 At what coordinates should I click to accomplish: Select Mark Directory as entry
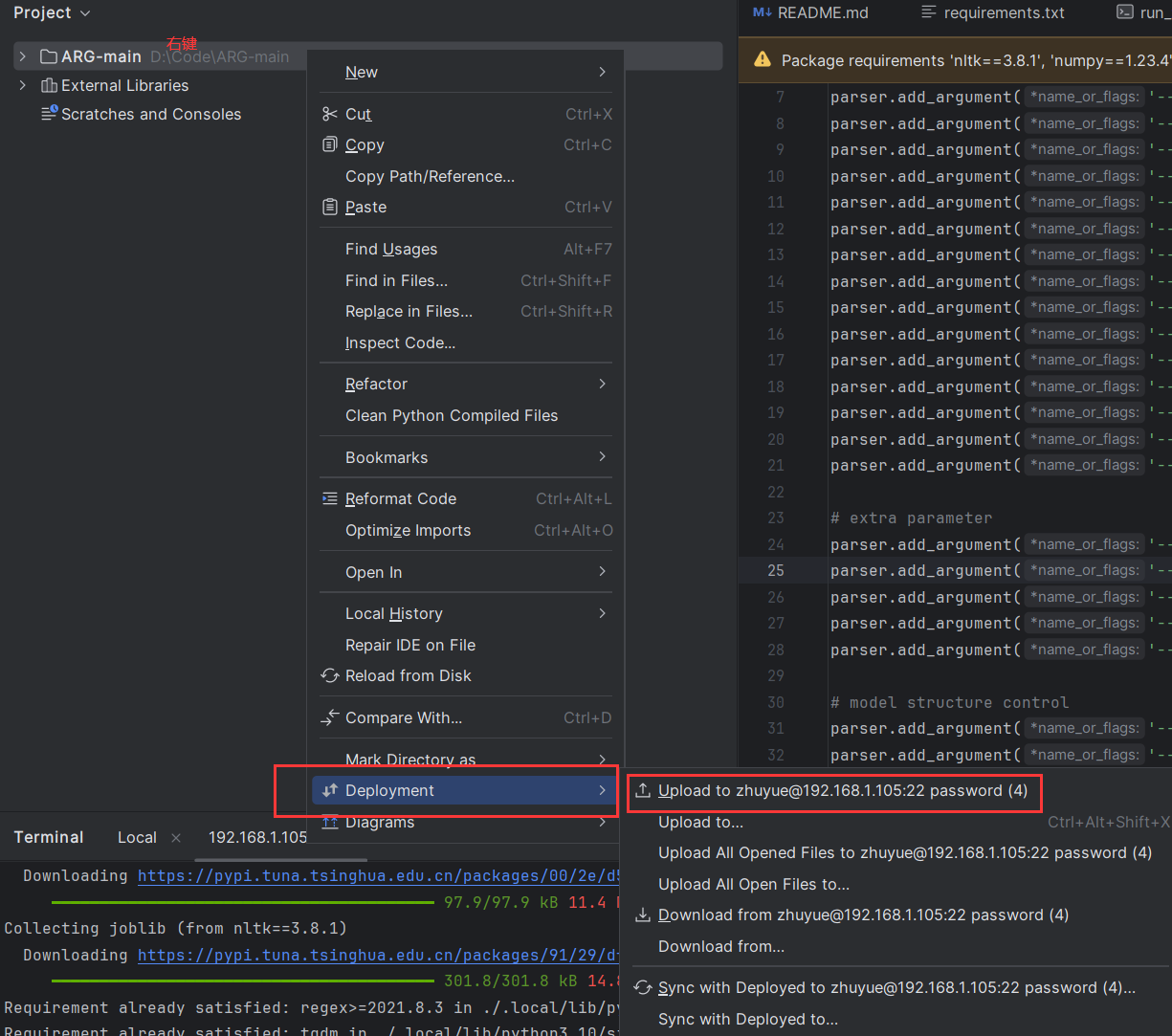pyautogui.click(x=467, y=760)
